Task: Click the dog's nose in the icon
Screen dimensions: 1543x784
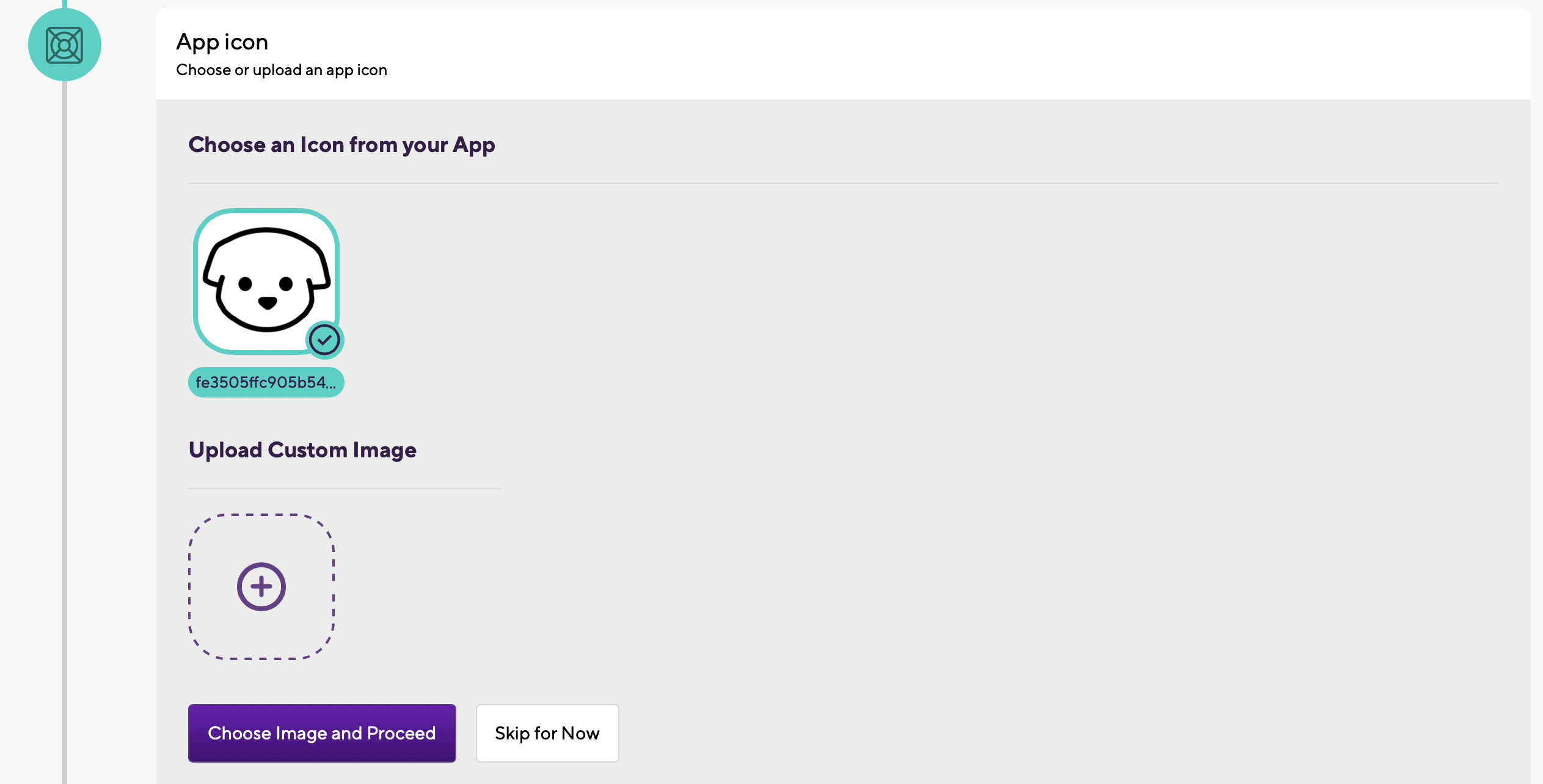Action: 267,302
